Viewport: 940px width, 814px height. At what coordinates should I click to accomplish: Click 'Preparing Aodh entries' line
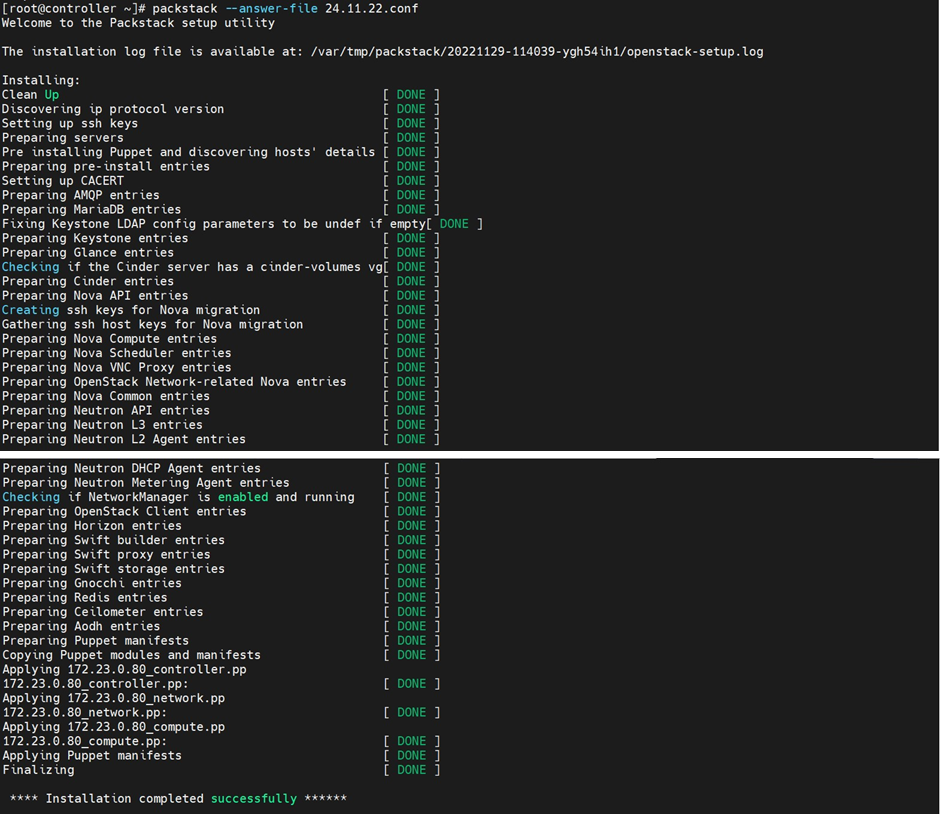(82, 627)
